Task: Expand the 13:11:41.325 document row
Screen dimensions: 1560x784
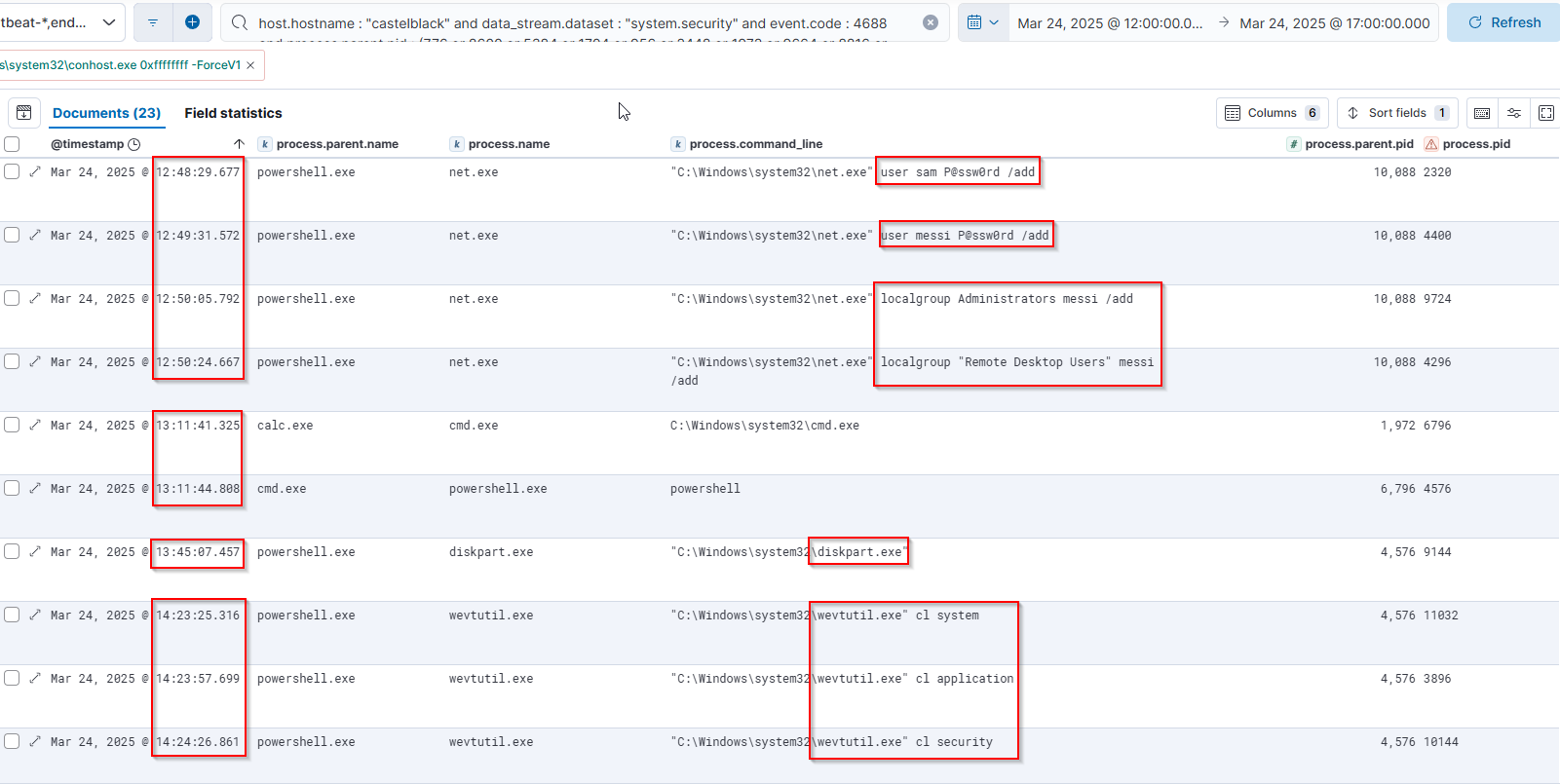Action: click(x=35, y=425)
